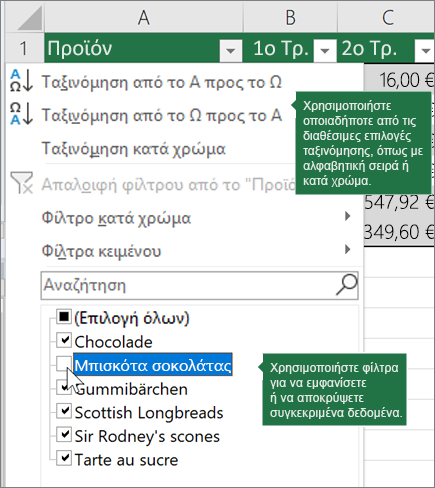Image resolution: width=435 pixels, height=488 pixels.
Task: Select row 1 header
Action: coord(24,48)
